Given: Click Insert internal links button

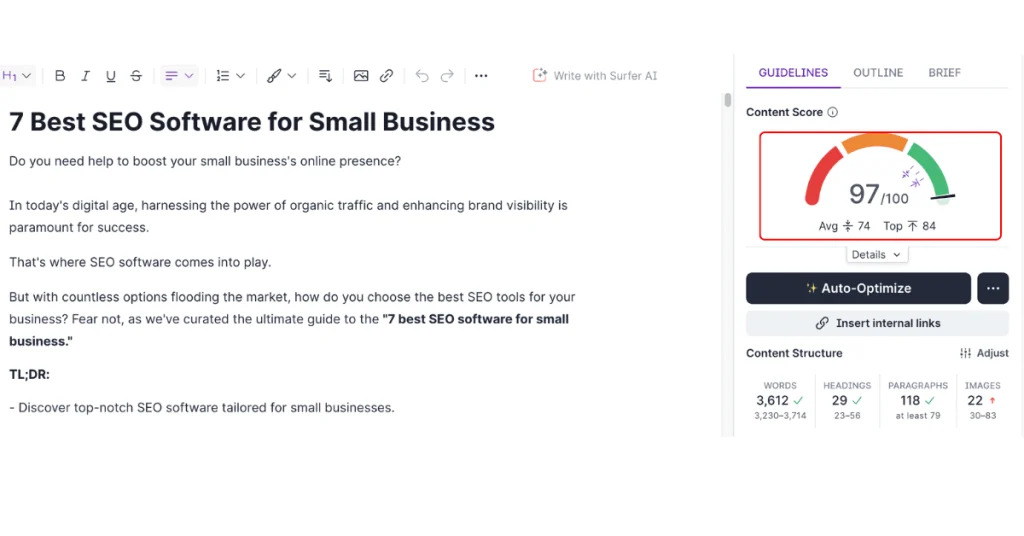Looking at the screenshot, I should click(877, 323).
